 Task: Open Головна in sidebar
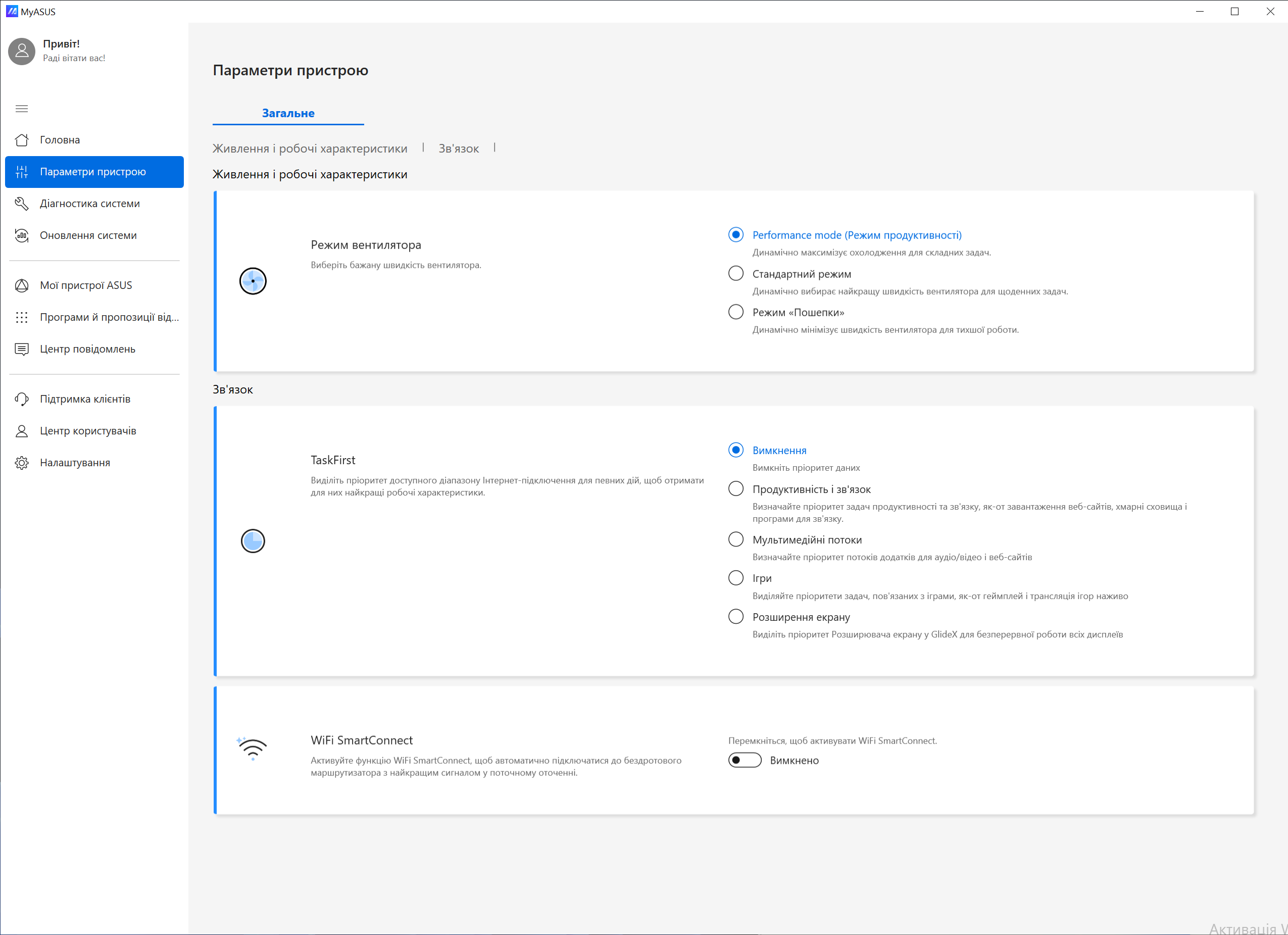(94, 140)
